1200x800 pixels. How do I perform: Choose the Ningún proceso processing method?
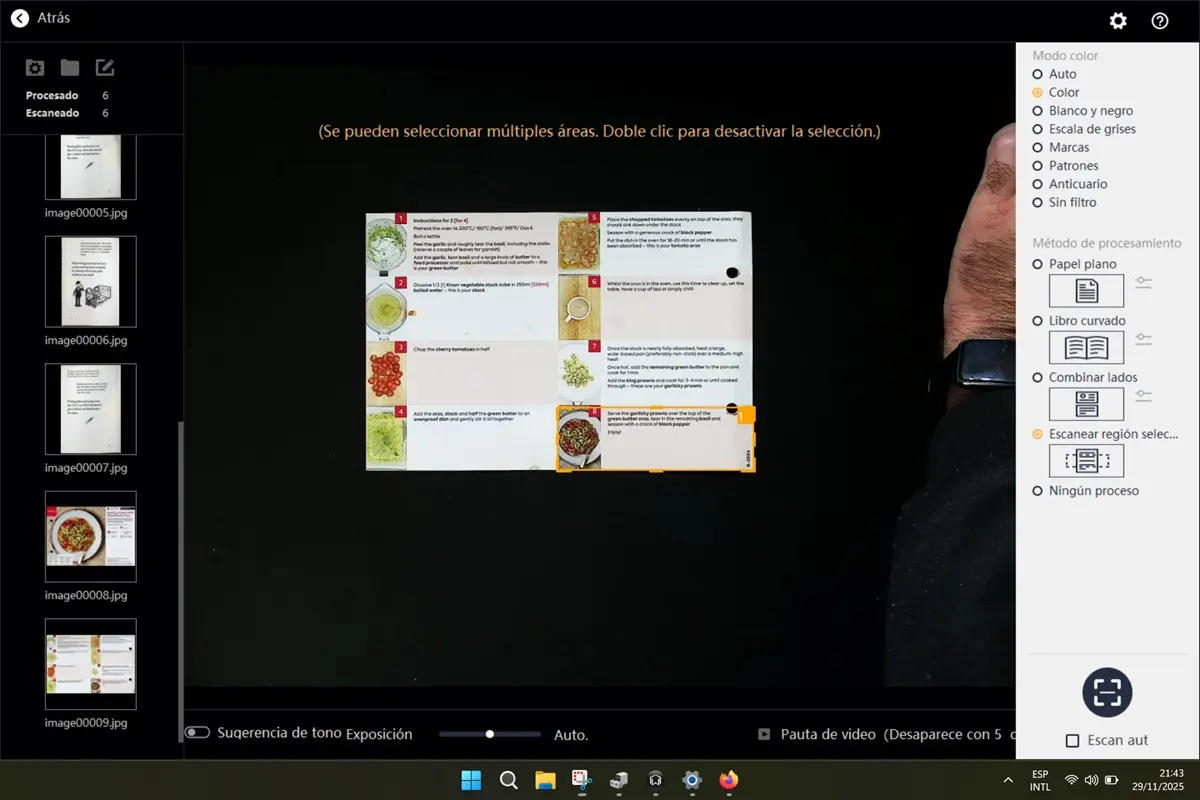coord(1038,491)
